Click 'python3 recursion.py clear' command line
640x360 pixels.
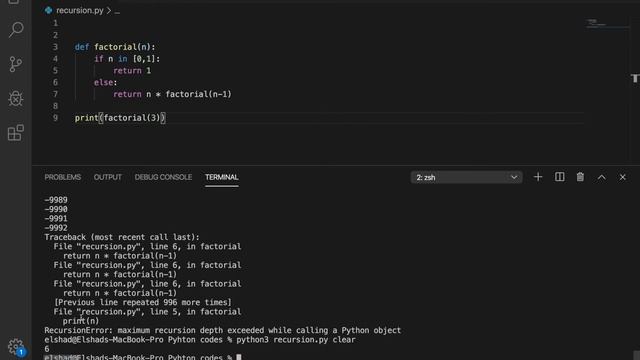[x=296, y=340]
